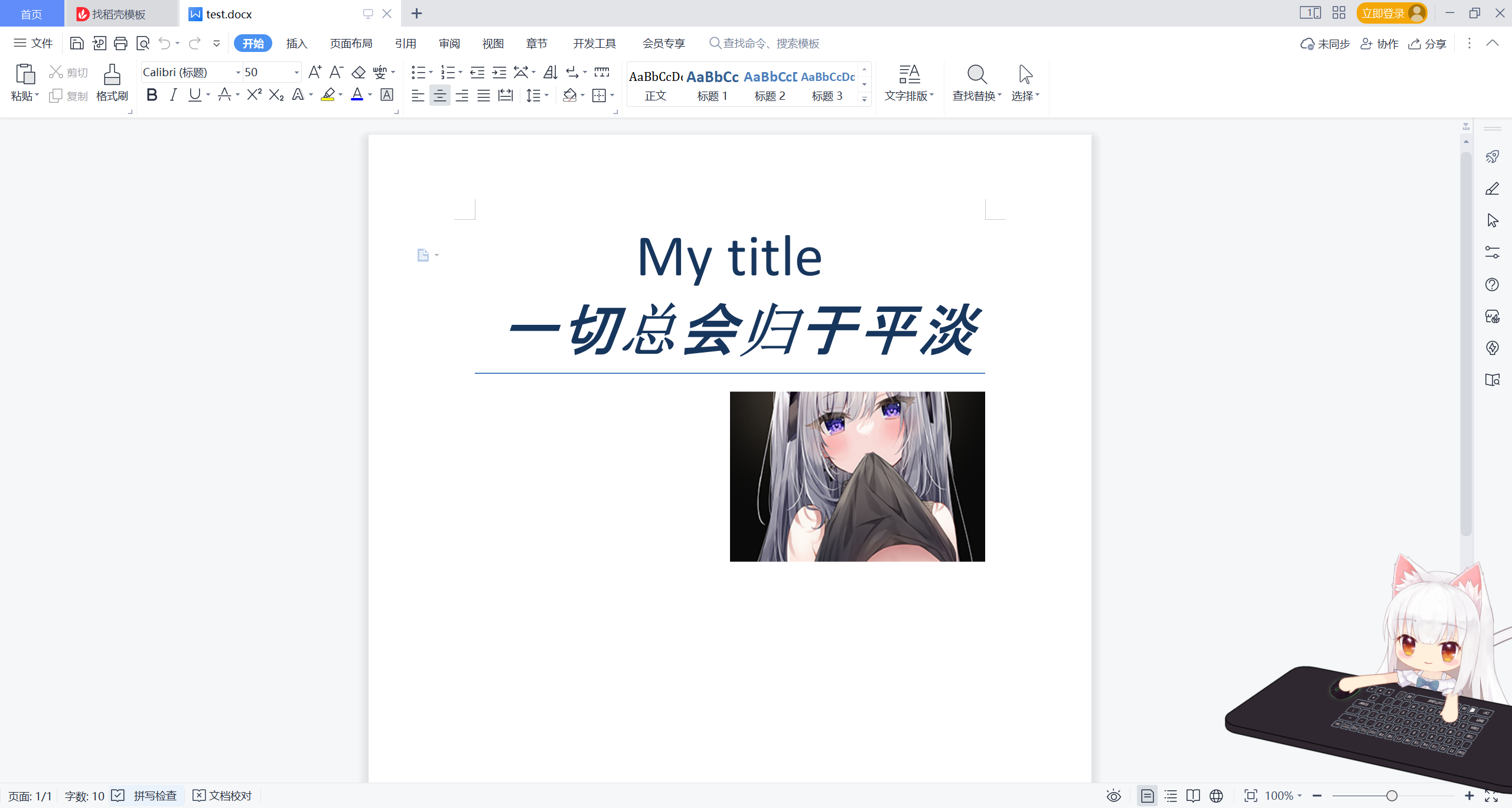Toggle Underline formatting
Image resolution: width=1512 pixels, height=808 pixels.
tap(194, 95)
